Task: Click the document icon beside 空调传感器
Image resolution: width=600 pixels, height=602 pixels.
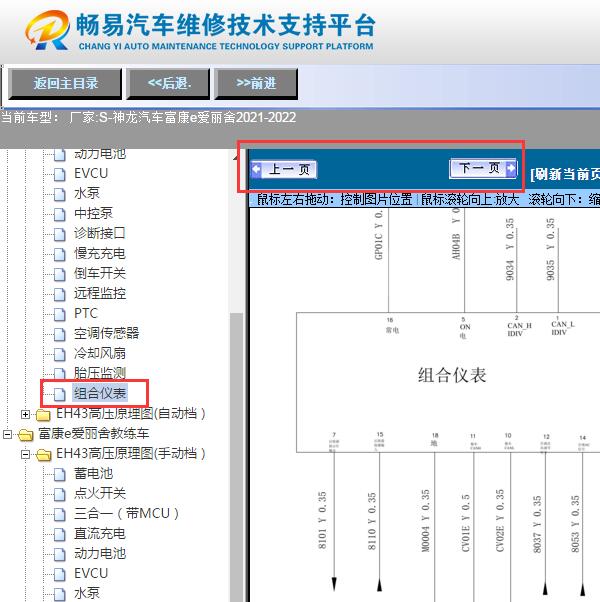Action: tap(60, 334)
